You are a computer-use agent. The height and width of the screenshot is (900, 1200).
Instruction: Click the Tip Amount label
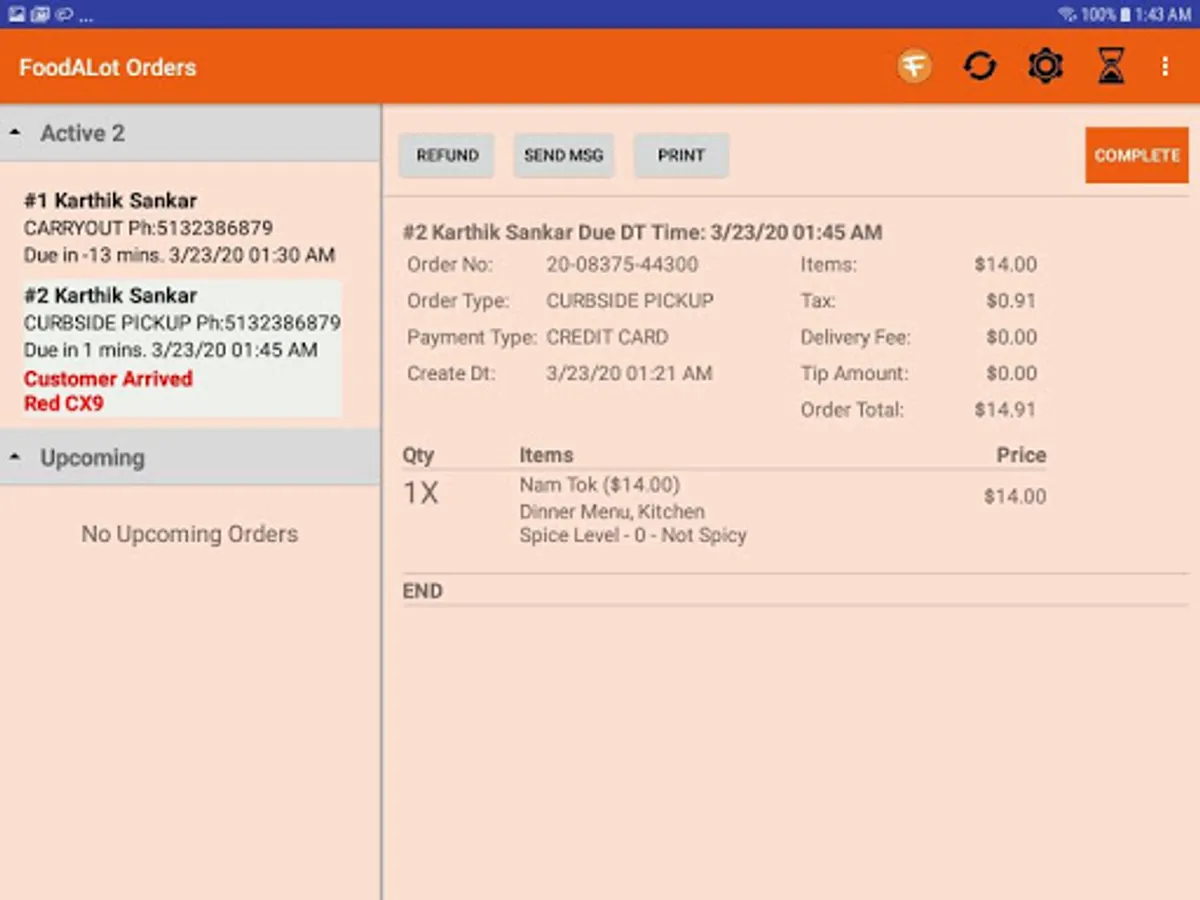pyautogui.click(x=854, y=373)
